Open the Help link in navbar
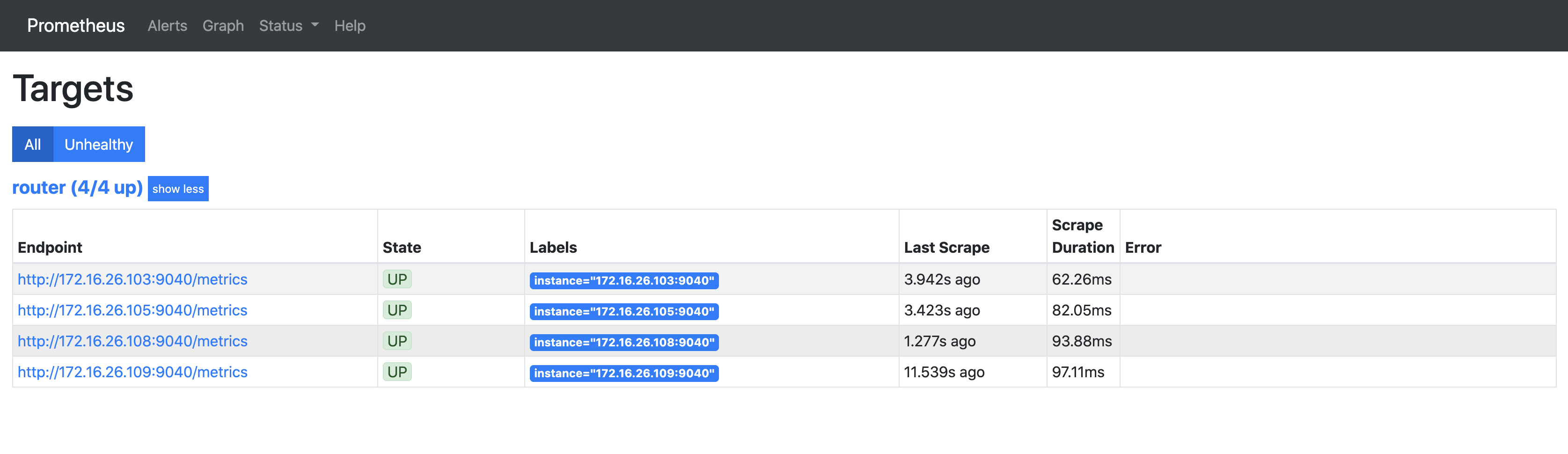The width and height of the screenshot is (1568, 454). [349, 26]
